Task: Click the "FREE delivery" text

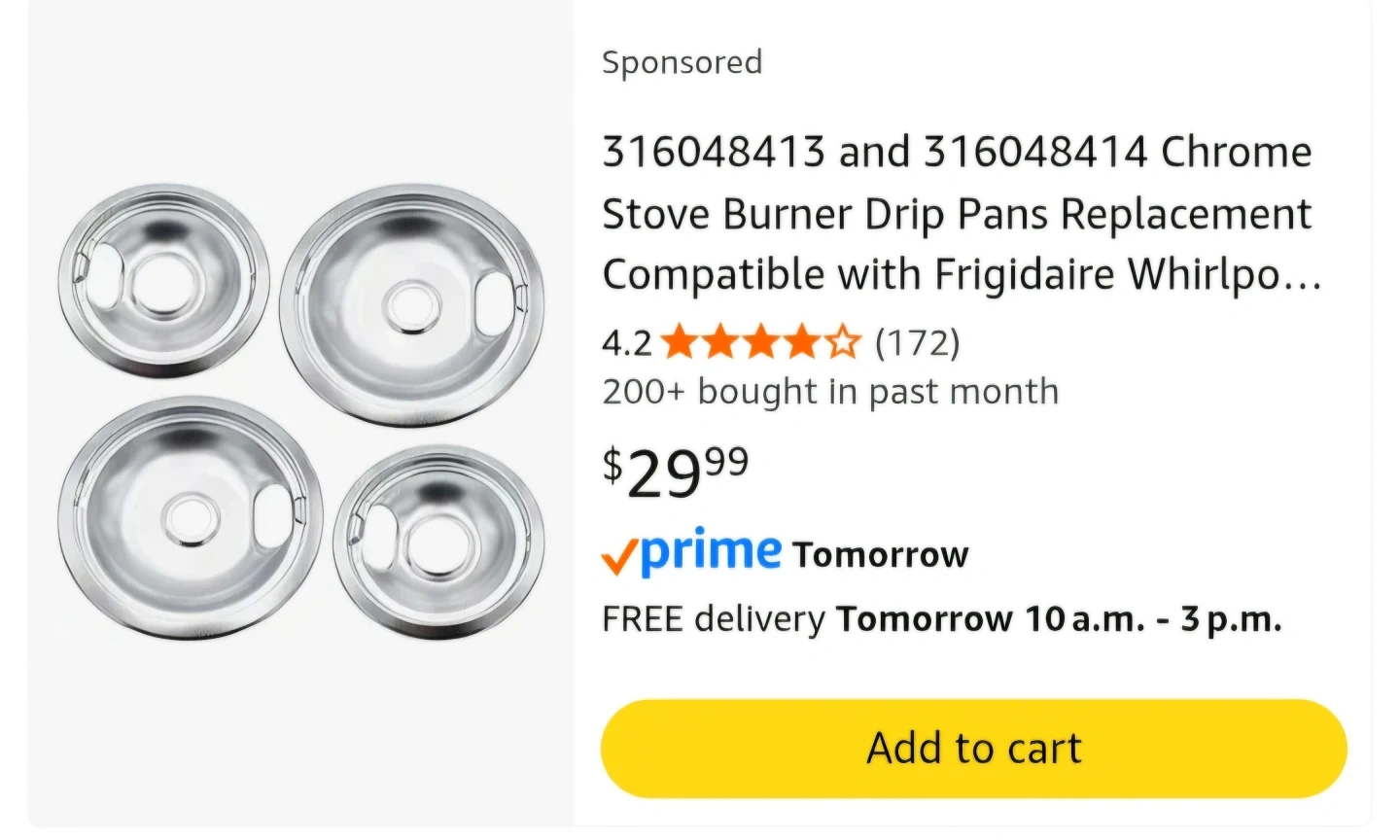Action: tap(713, 618)
